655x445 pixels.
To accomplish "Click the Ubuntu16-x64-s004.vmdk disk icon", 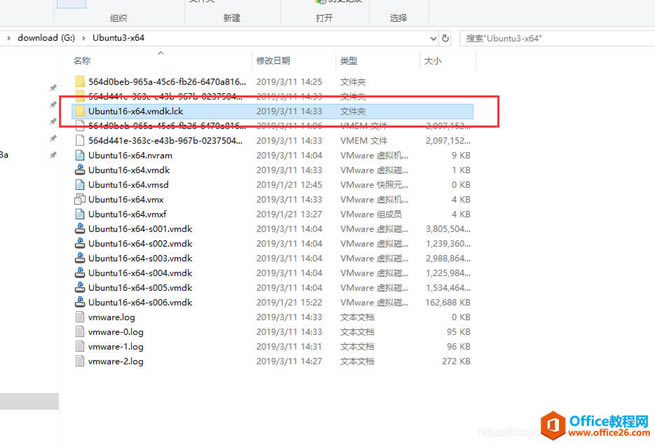I will click(80, 273).
